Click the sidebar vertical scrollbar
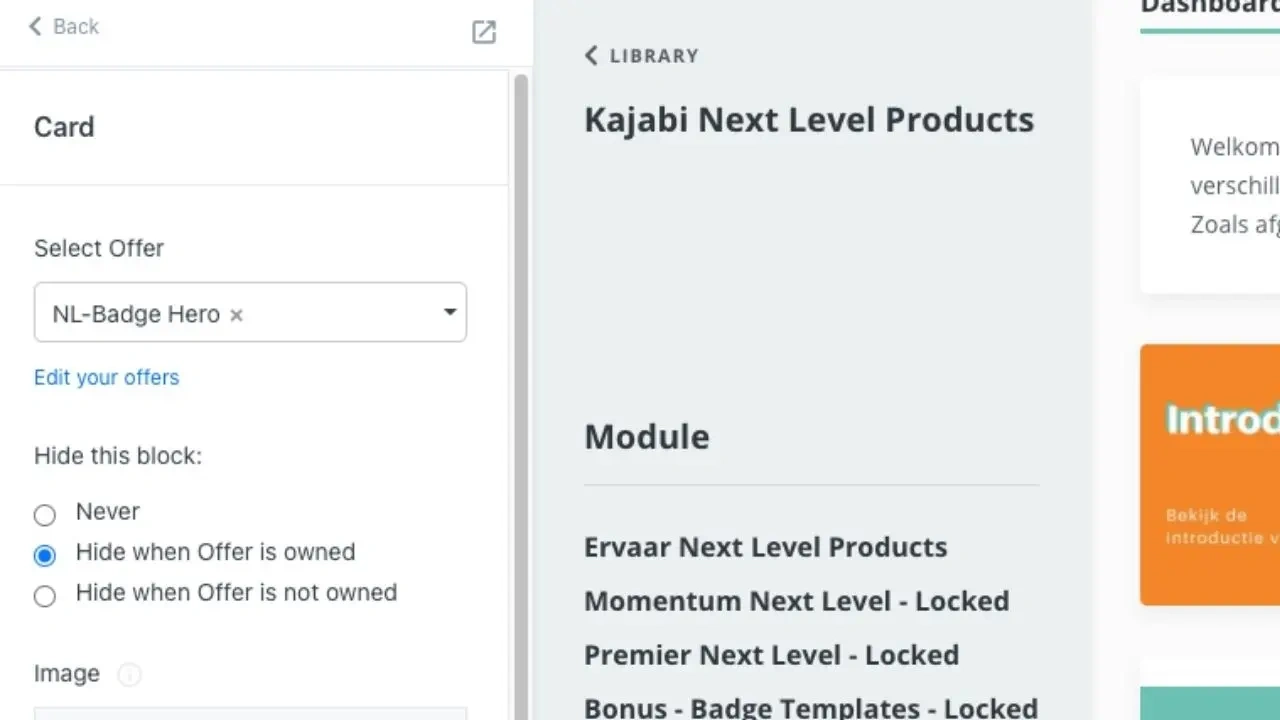The width and height of the screenshot is (1280, 720). (520, 400)
